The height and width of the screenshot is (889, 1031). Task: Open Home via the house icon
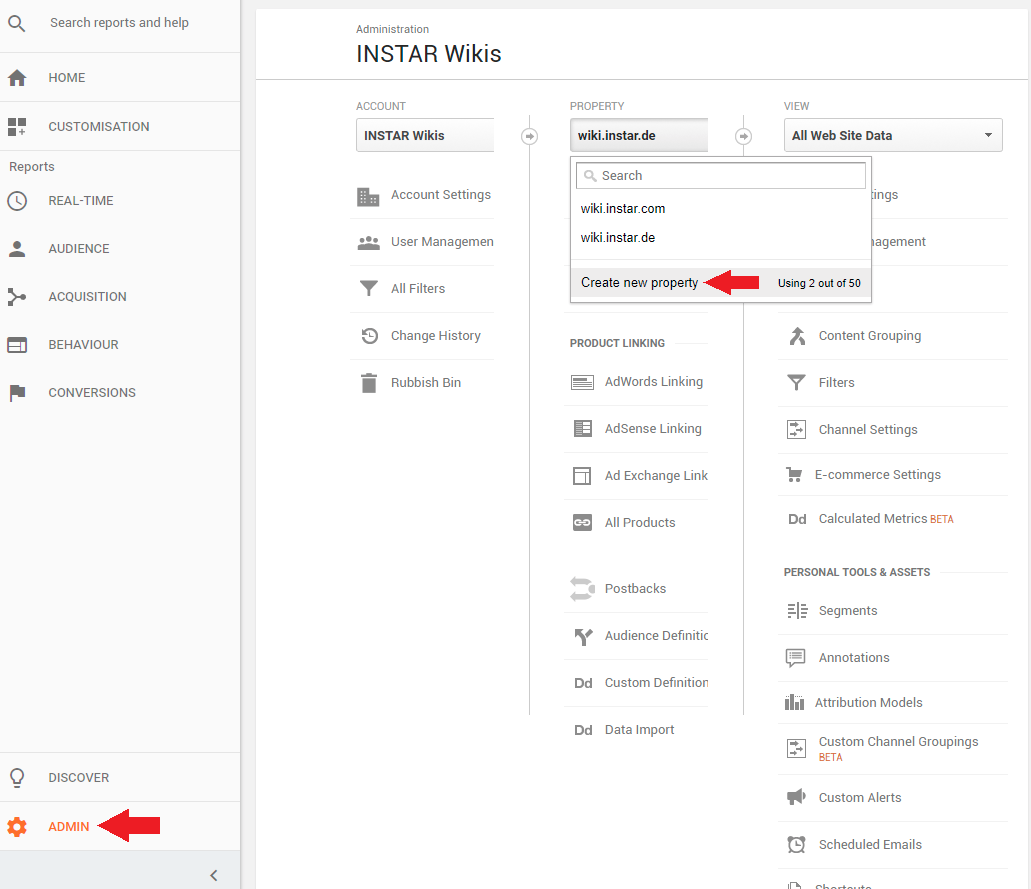coord(17,78)
